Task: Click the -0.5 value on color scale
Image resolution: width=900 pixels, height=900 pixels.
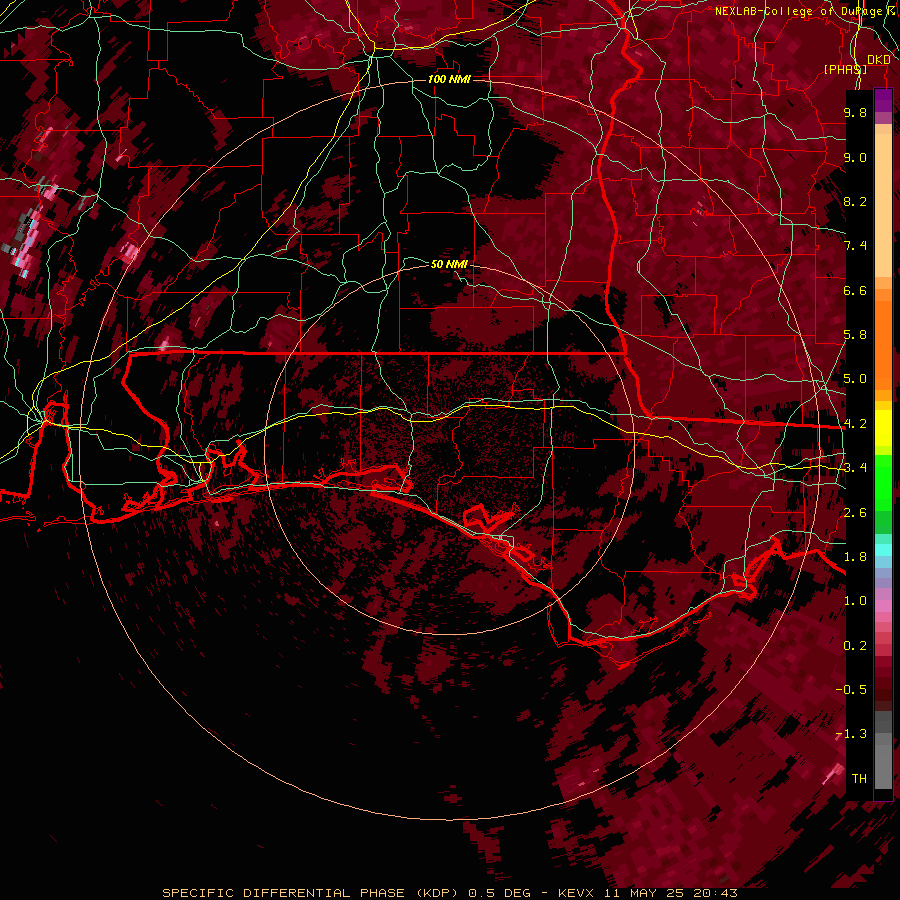Action: pos(852,690)
